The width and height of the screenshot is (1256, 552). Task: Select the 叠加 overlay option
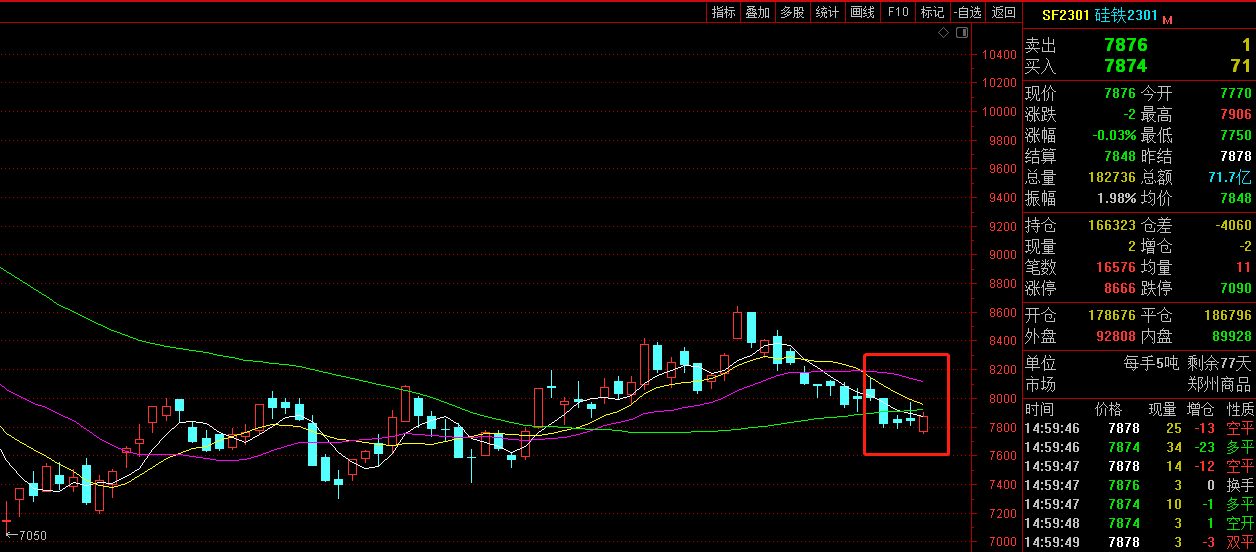757,12
